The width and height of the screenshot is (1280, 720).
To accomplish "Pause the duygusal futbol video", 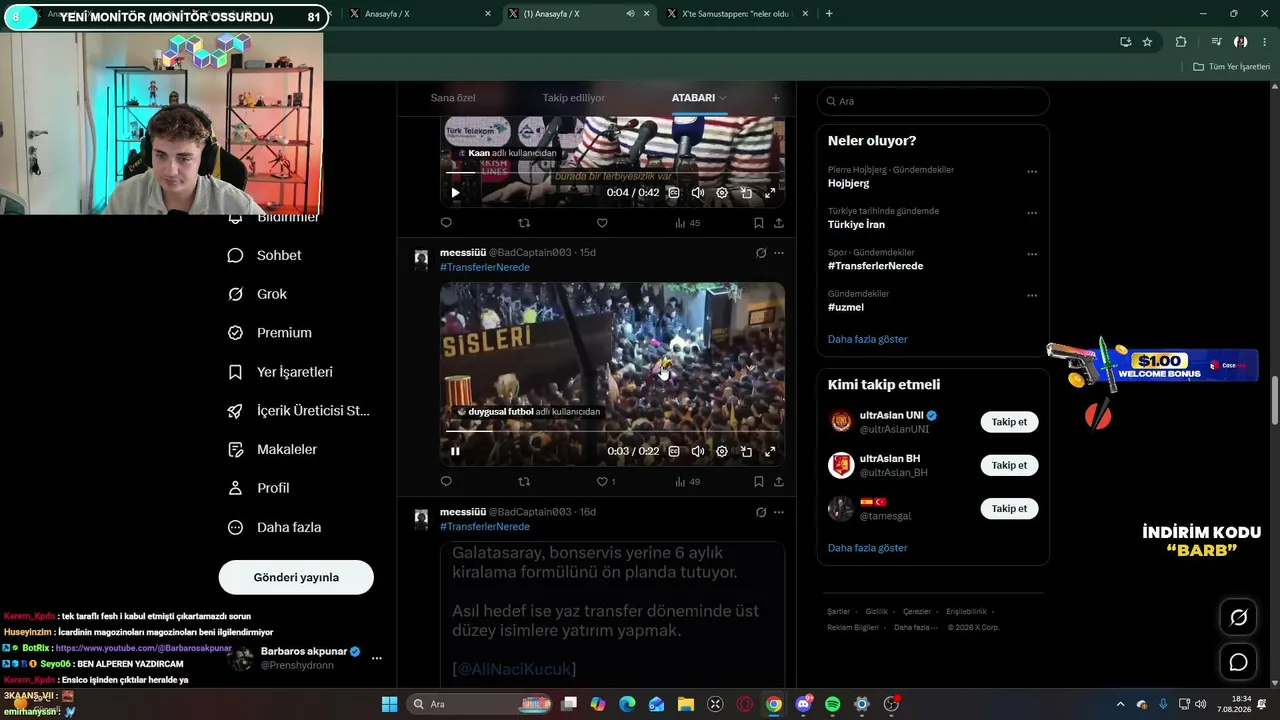I will tap(455, 451).
